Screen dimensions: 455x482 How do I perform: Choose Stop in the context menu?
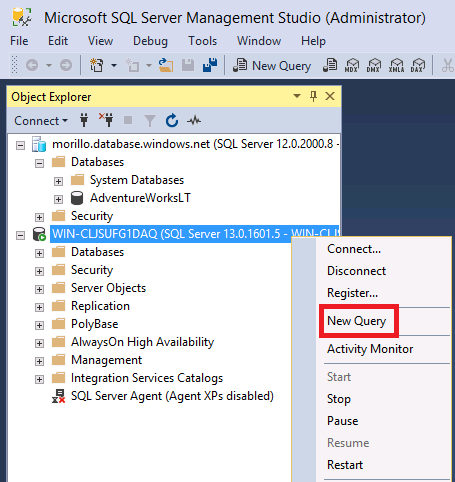[x=339, y=399]
